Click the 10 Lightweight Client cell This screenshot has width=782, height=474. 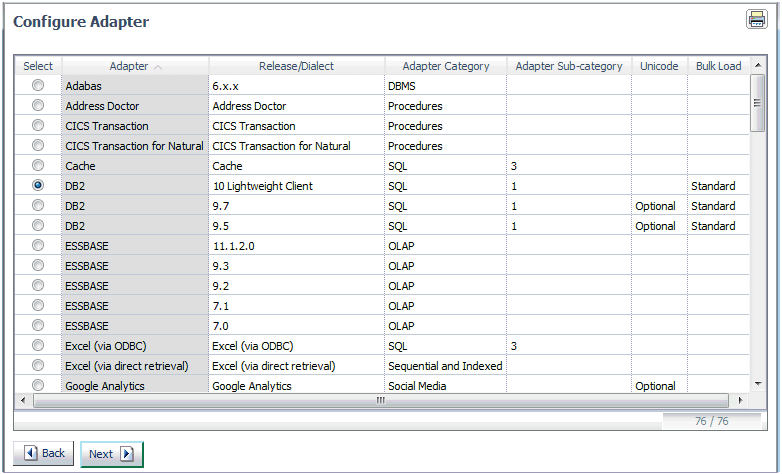pos(297,186)
